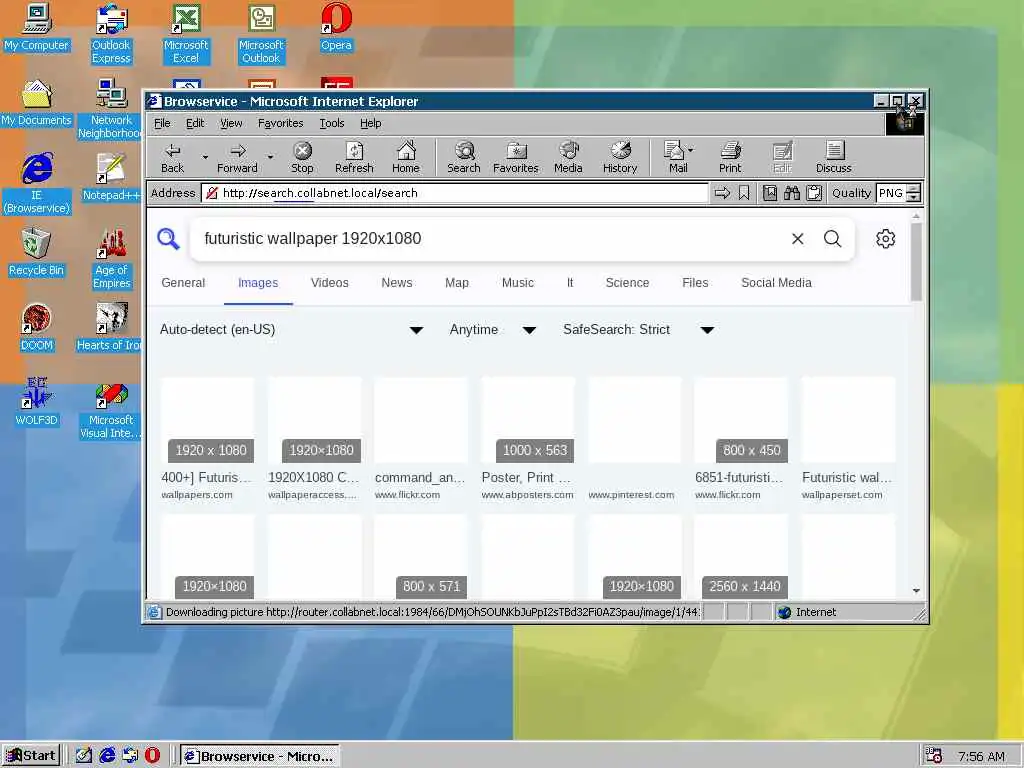Click the page vertical scrollbar thumb

click(x=916, y=261)
